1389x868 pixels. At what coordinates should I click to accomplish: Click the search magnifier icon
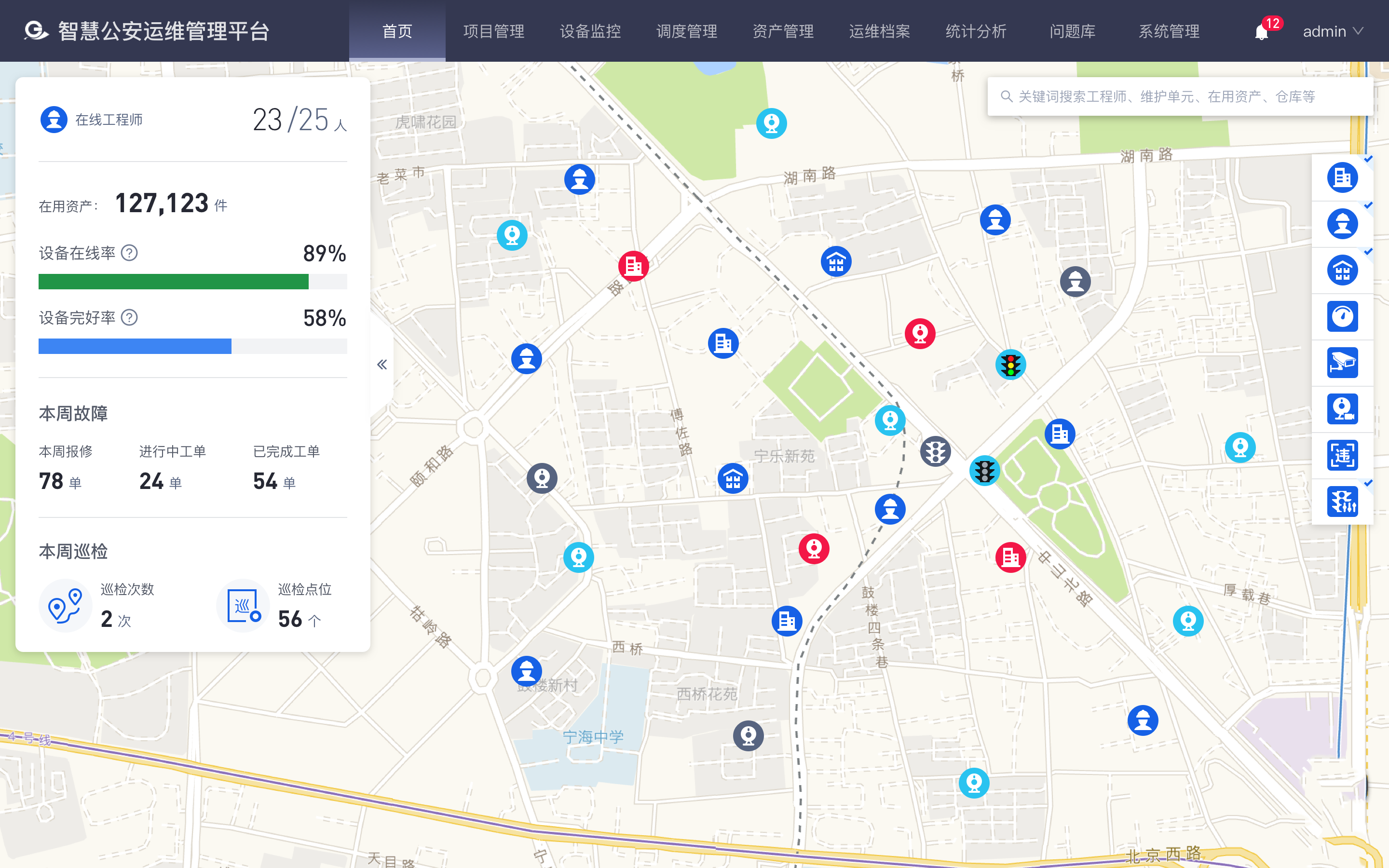tap(1006, 96)
